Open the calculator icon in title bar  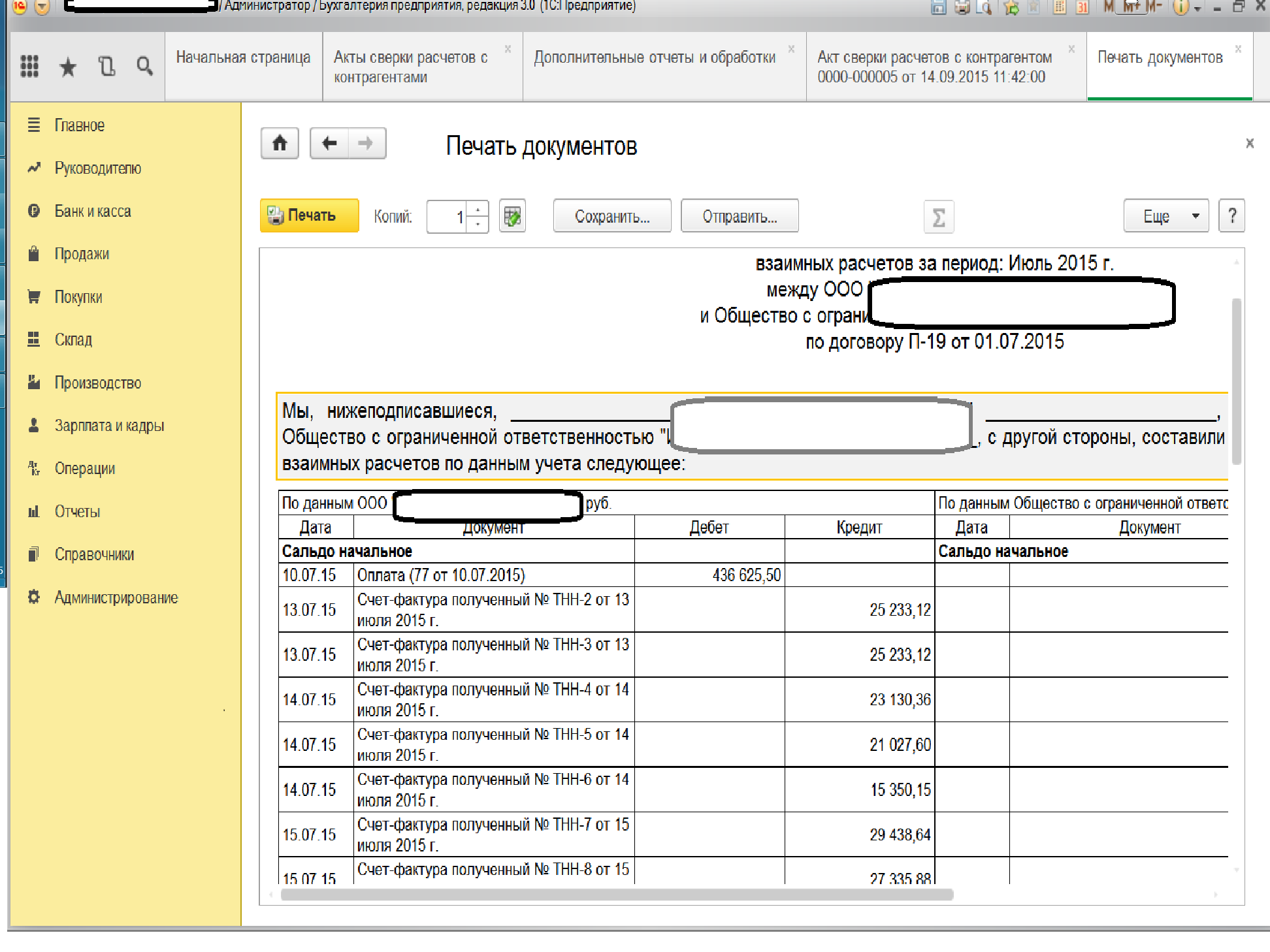click(1060, 8)
